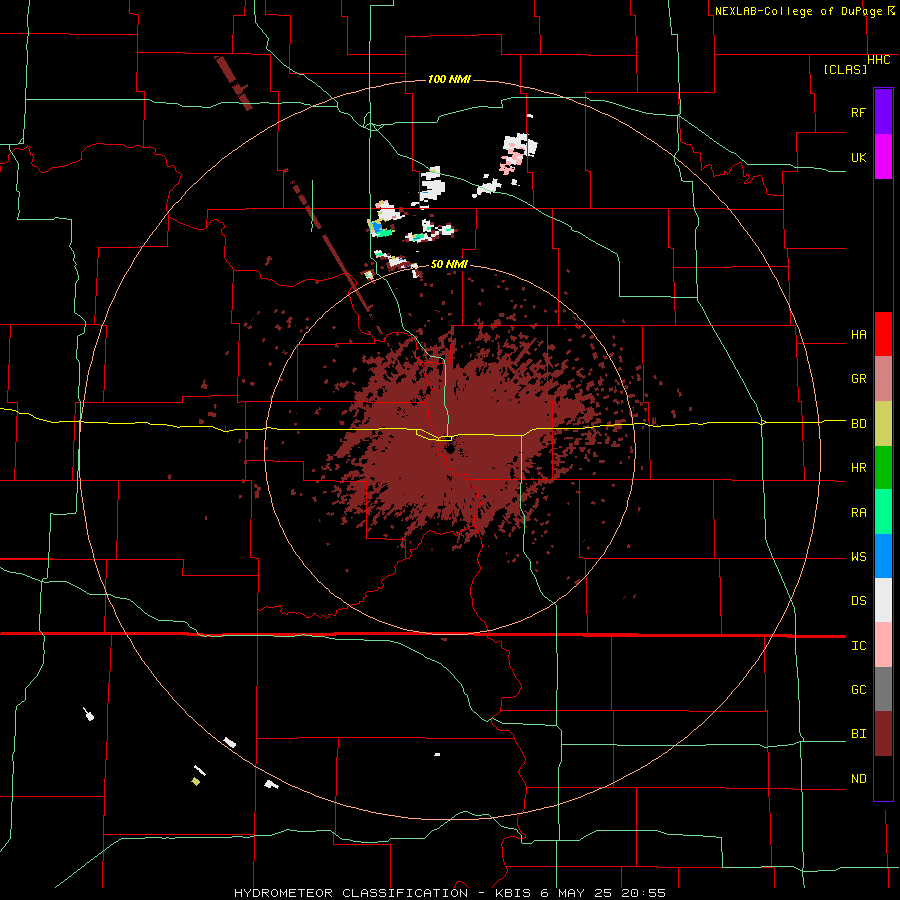Pick the RA light green swatch
Viewport: 900px width, 900px height.
click(x=883, y=512)
